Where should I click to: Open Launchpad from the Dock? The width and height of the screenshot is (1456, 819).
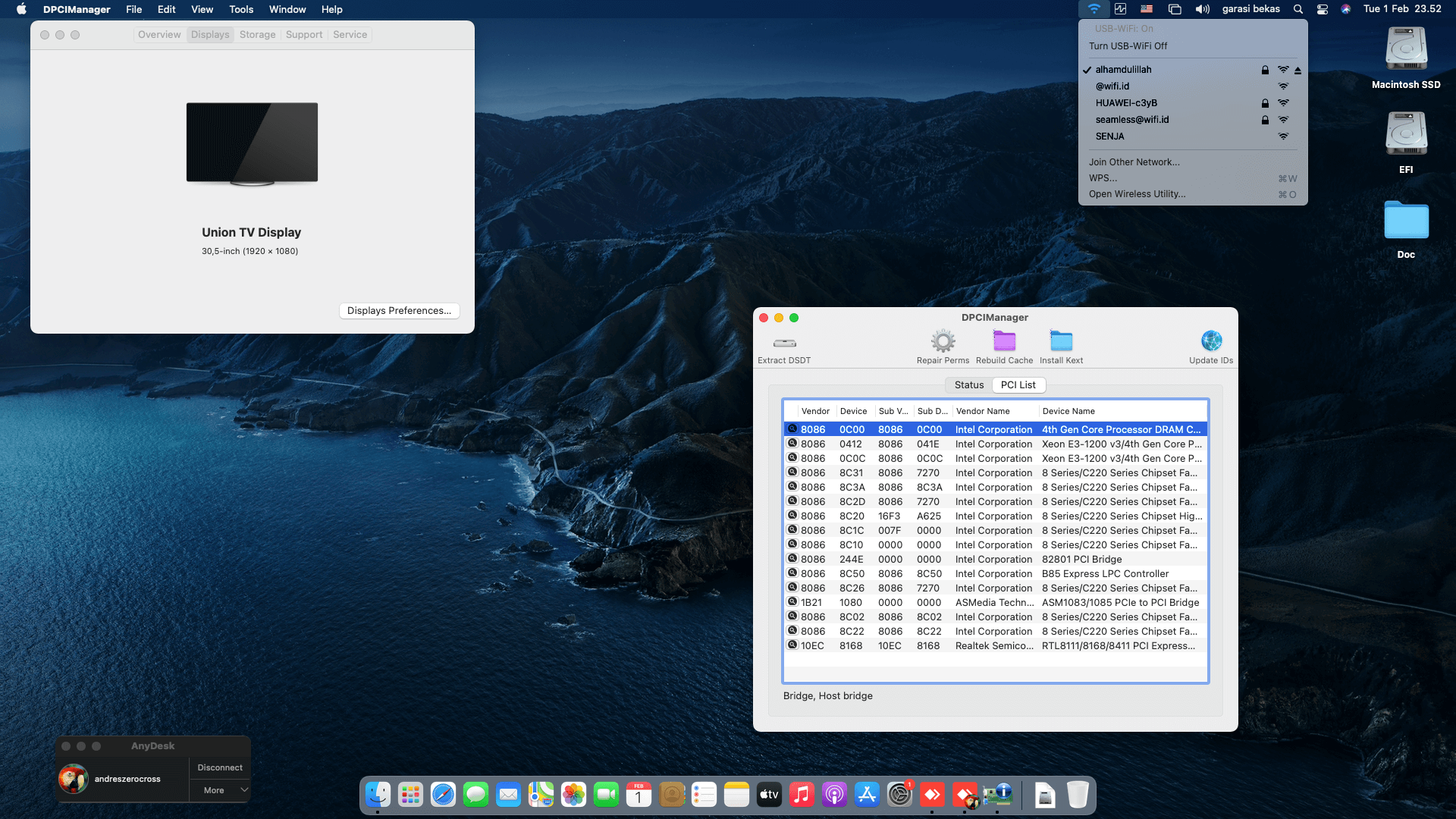(410, 795)
